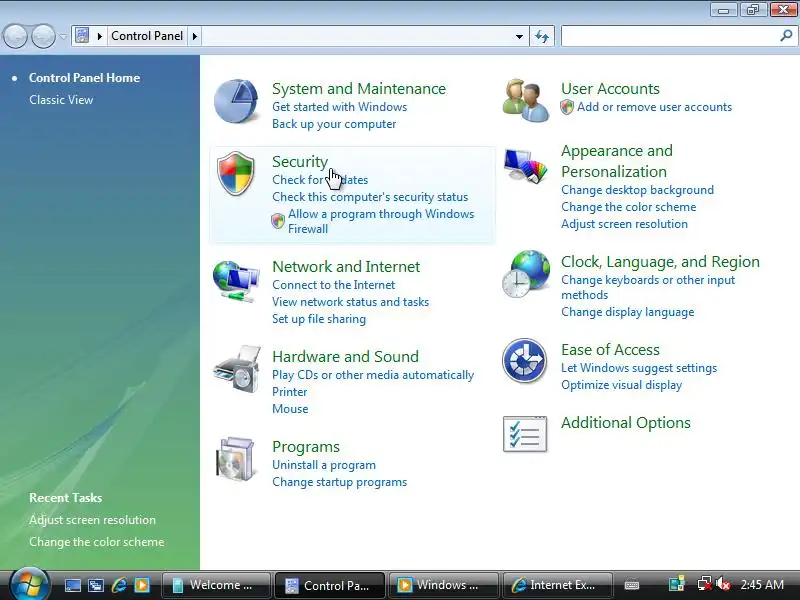Viewport: 800px width, 600px height.
Task: Open the Appearance and Personalization monitor icon
Action: pos(526,165)
